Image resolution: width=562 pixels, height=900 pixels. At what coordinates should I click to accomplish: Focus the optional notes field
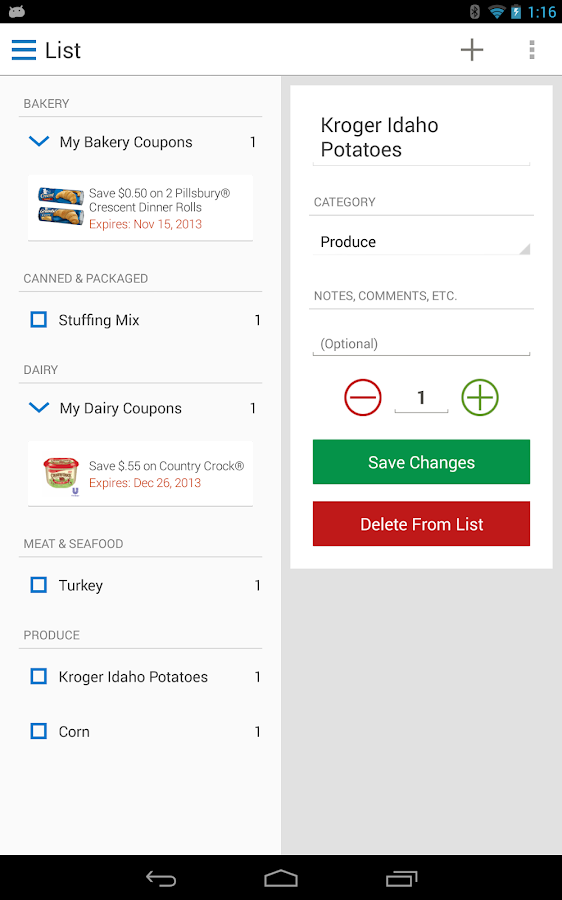click(x=421, y=344)
